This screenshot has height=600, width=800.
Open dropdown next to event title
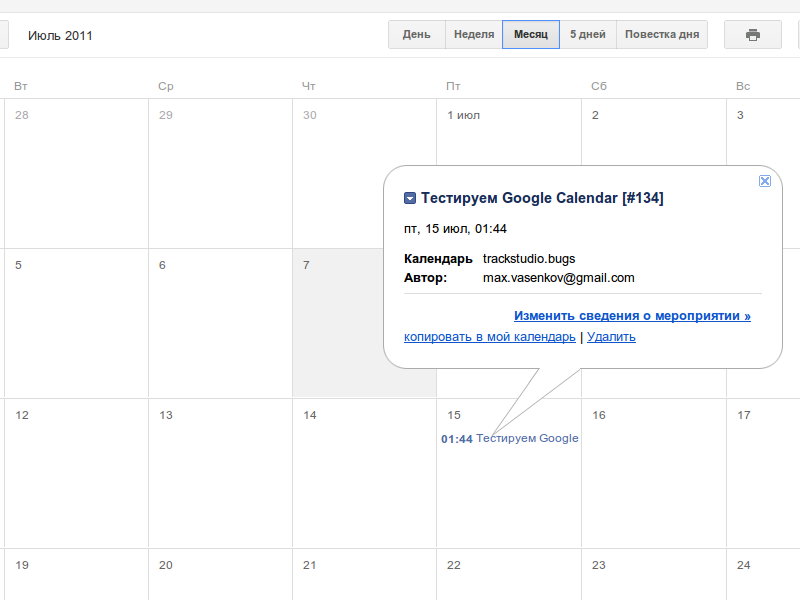[x=410, y=198]
